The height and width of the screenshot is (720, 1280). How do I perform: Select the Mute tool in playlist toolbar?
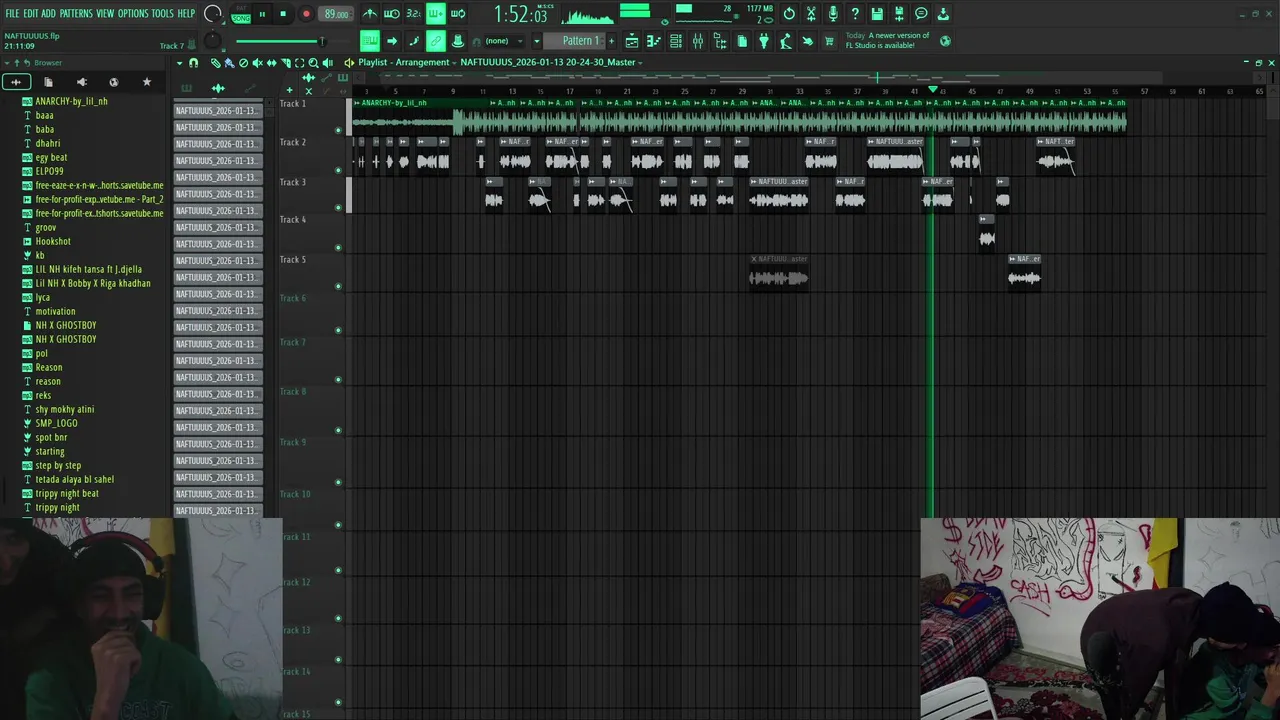coord(257,62)
